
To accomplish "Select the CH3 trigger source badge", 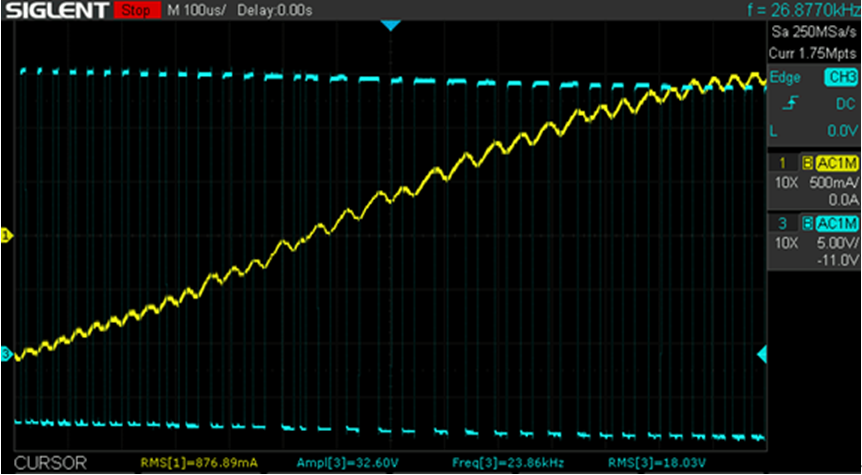I will (x=840, y=78).
